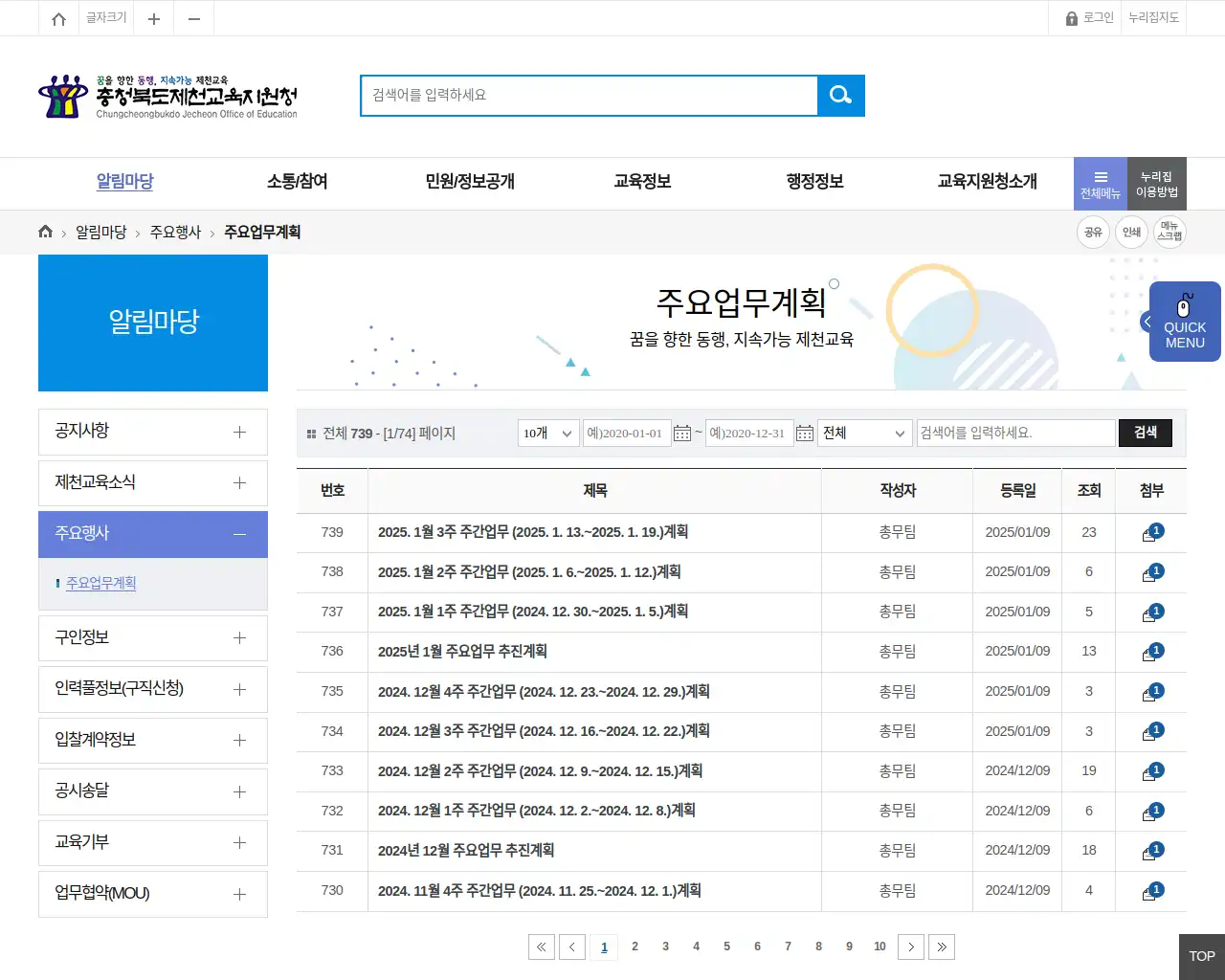Open the start date calendar picker icon
The width and height of the screenshot is (1225, 980).
click(x=682, y=434)
